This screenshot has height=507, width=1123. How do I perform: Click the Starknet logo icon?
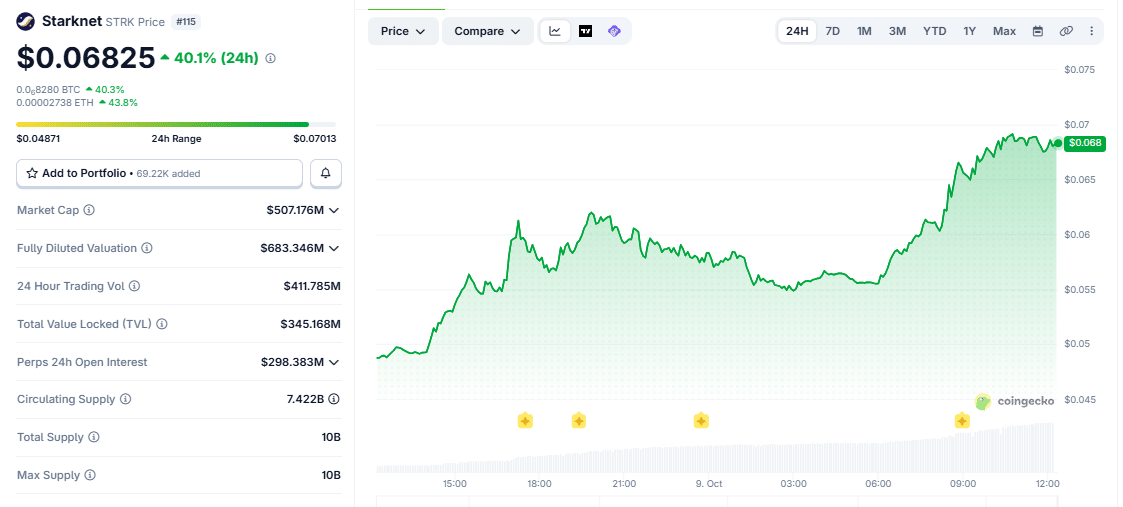[26, 21]
